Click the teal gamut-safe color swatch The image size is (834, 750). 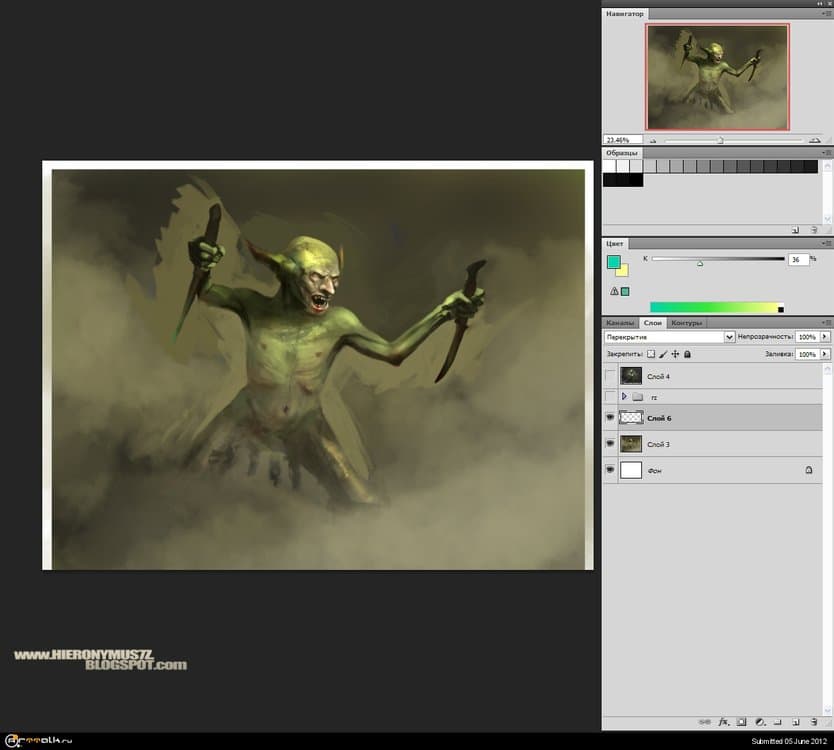point(626,291)
